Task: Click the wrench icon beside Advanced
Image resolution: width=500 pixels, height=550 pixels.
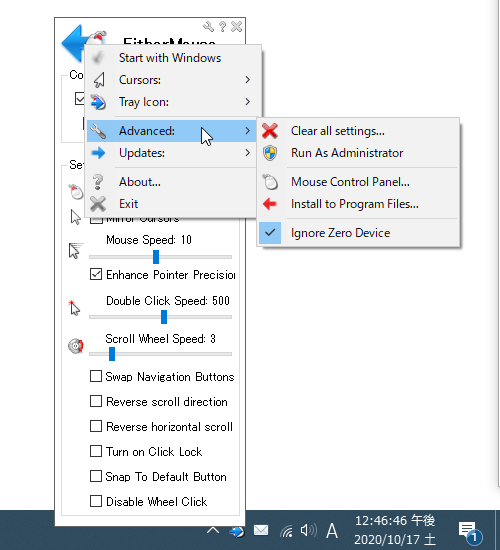Action: 98,131
